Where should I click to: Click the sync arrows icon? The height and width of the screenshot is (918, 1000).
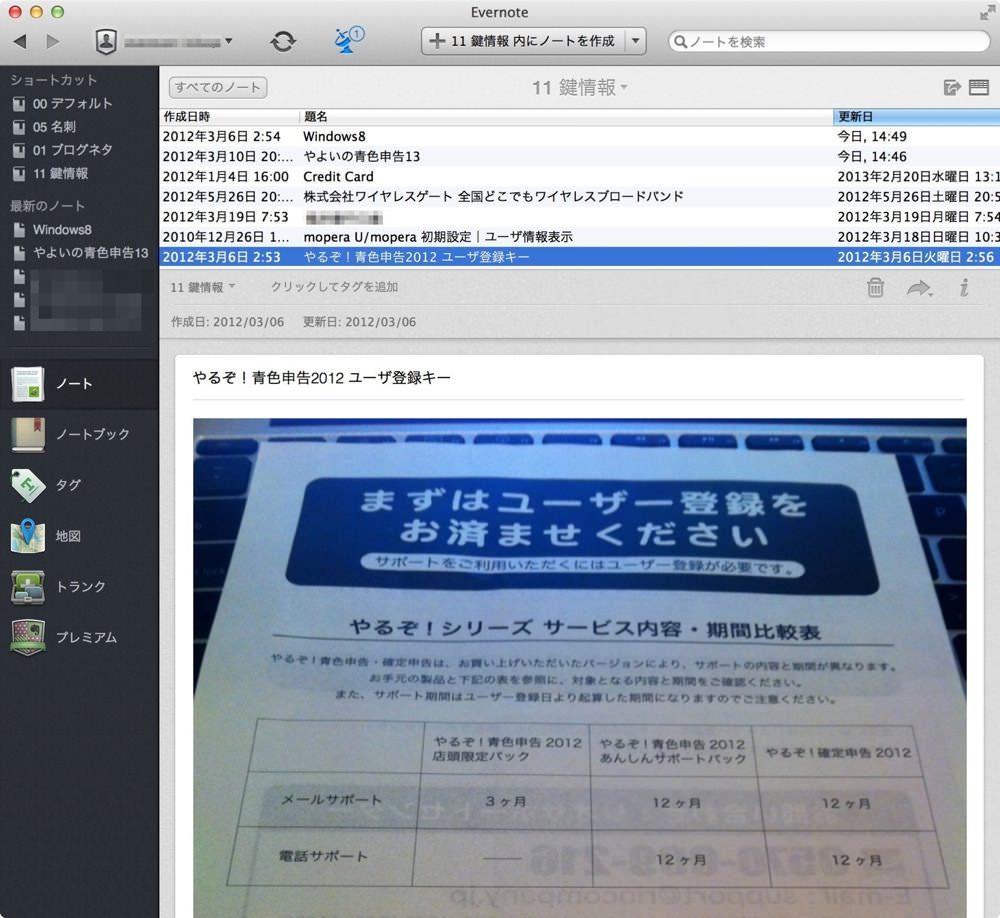(283, 42)
